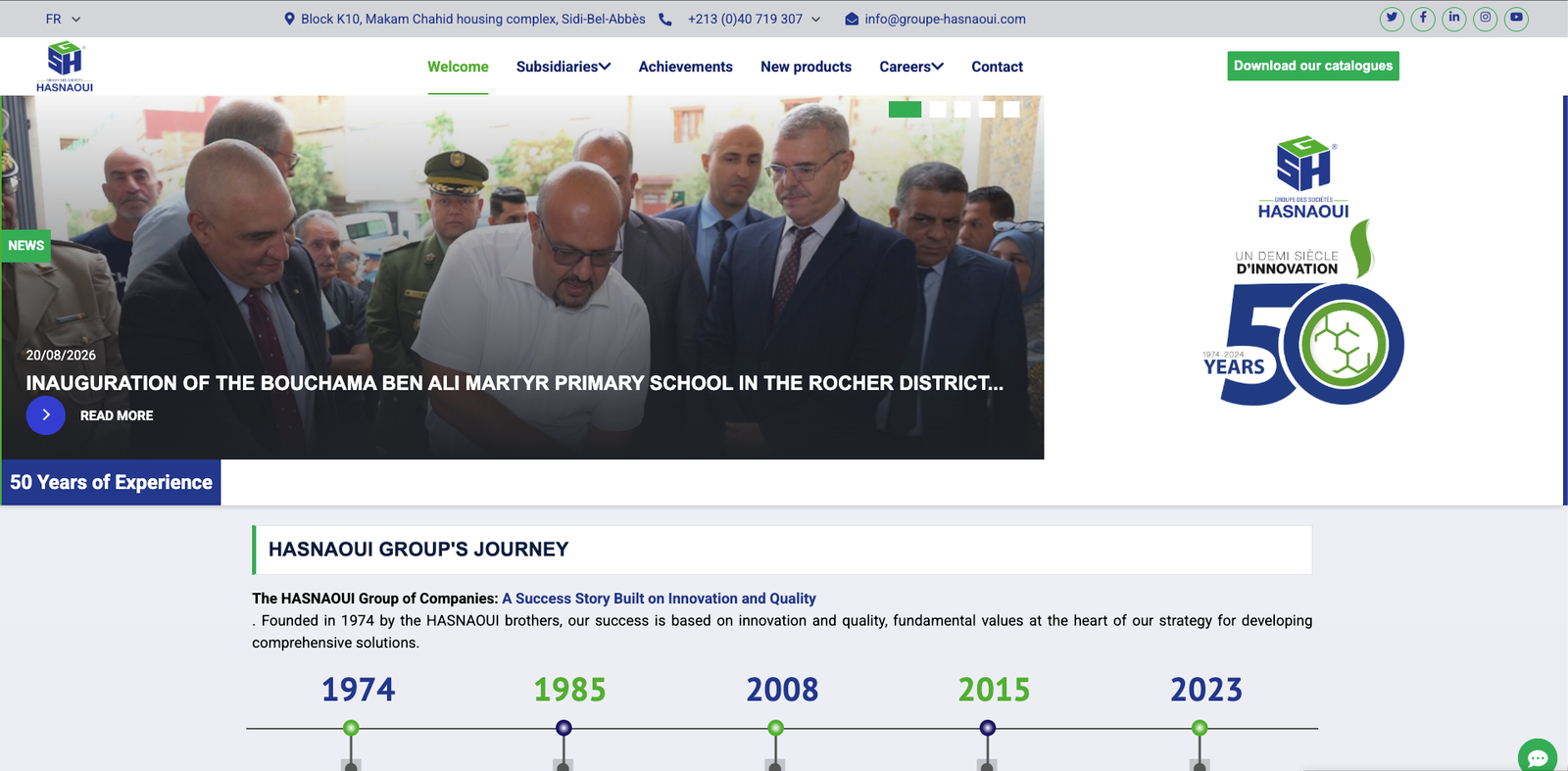
Task: Select the 2015 timeline marker dot
Action: coord(988,728)
